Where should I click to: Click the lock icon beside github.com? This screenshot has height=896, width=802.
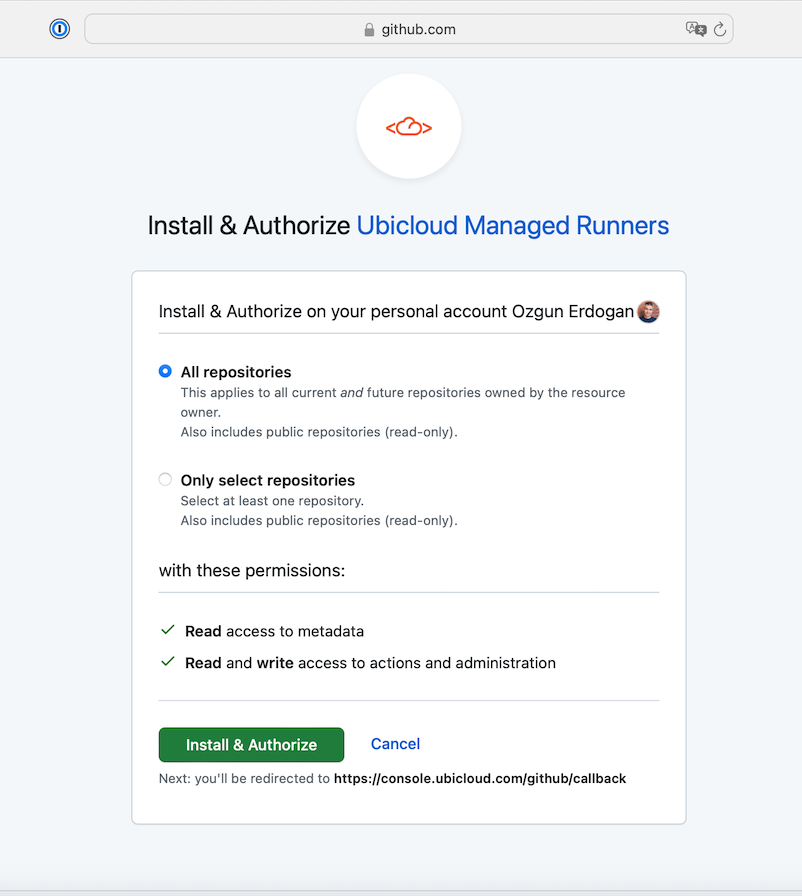(369, 30)
